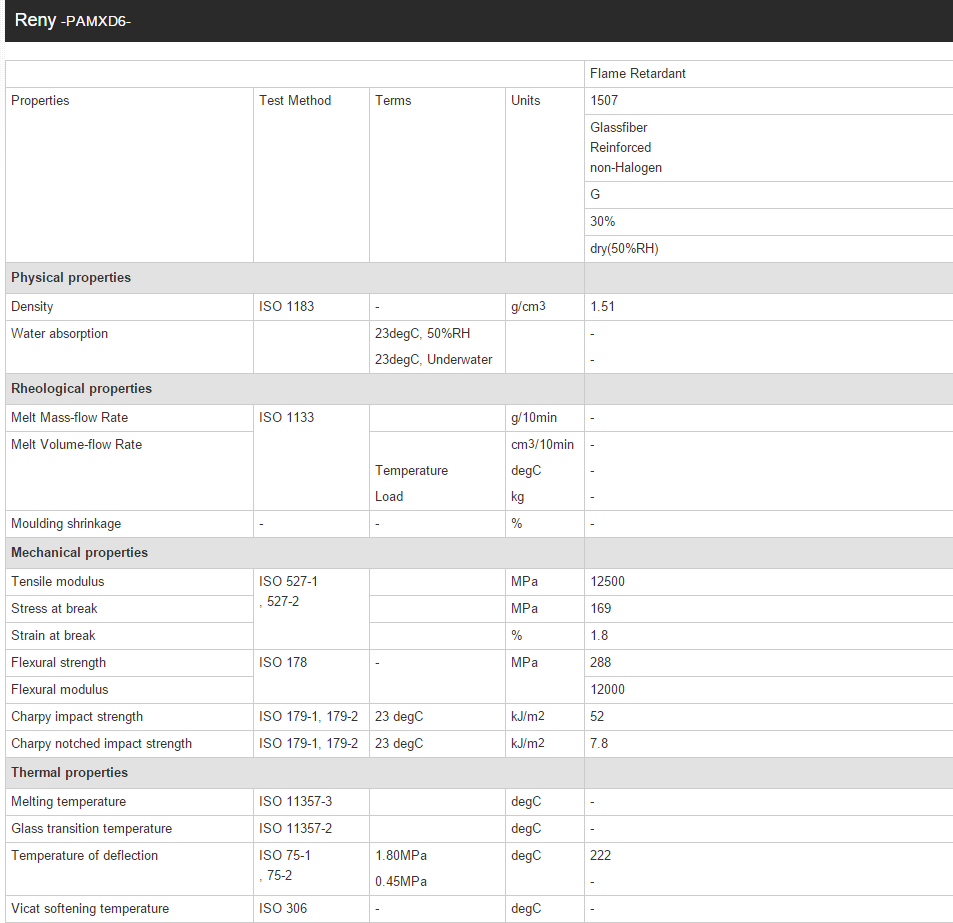This screenshot has height=923, width=953.
Task: Select the Melting temperature row label
Action: [68, 801]
